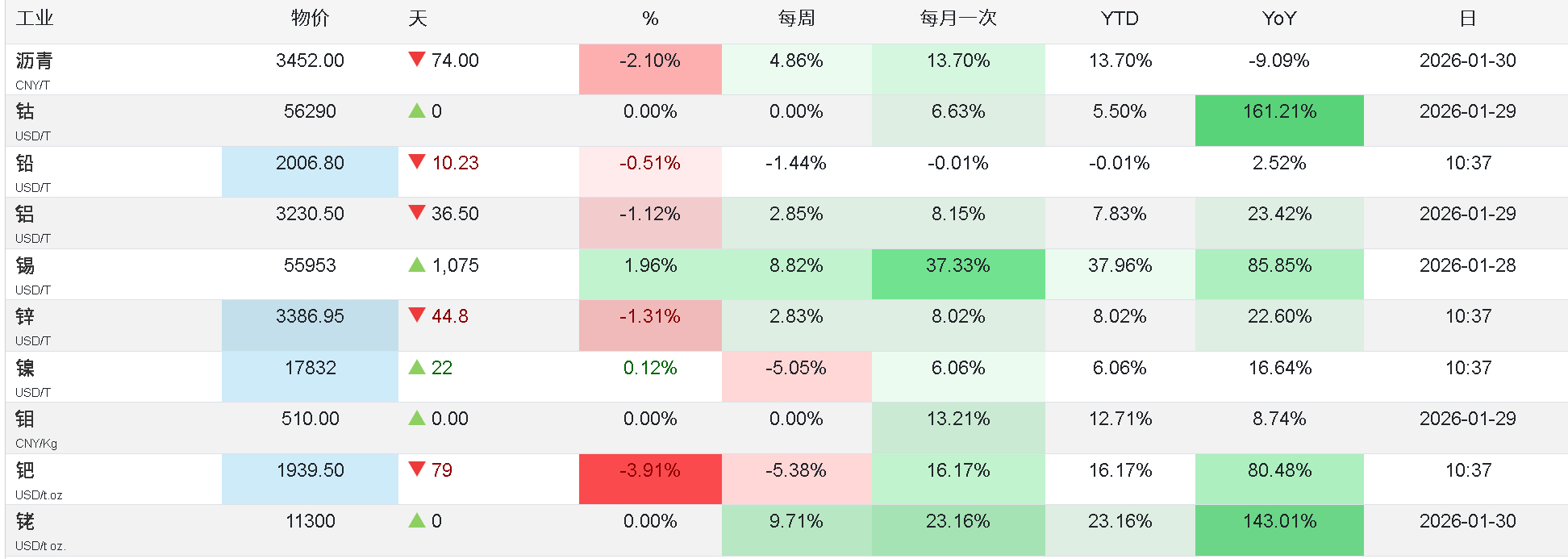Click the green up arrow for 锡
This screenshot has height=559, width=1568.
coord(417,265)
